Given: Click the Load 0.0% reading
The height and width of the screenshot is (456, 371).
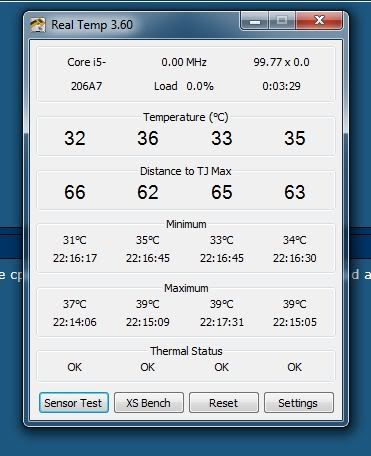Looking at the screenshot, I should [184, 86].
